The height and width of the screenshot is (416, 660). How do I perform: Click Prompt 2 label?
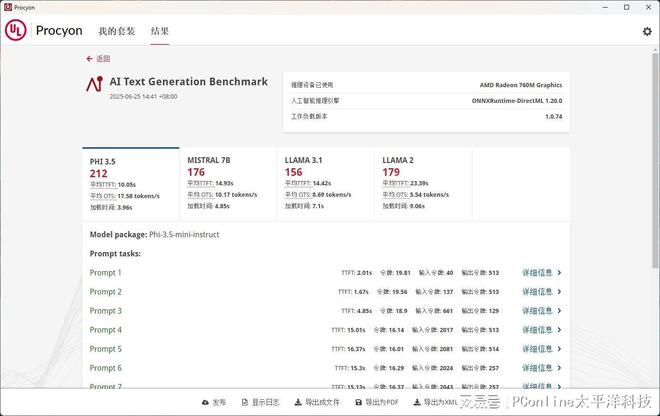point(105,292)
